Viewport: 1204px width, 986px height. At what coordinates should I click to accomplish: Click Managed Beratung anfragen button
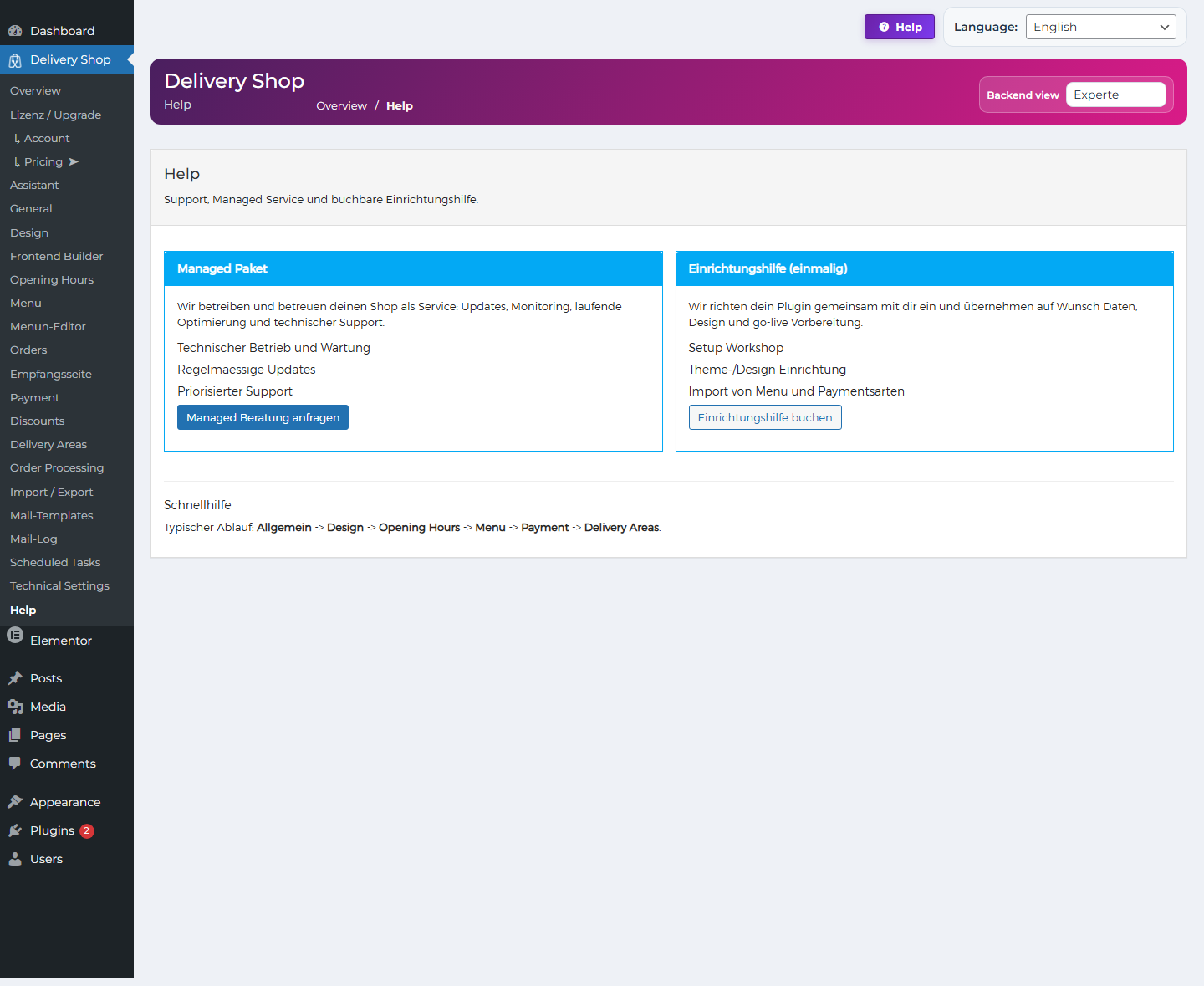pyautogui.click(x=263, y=417)
